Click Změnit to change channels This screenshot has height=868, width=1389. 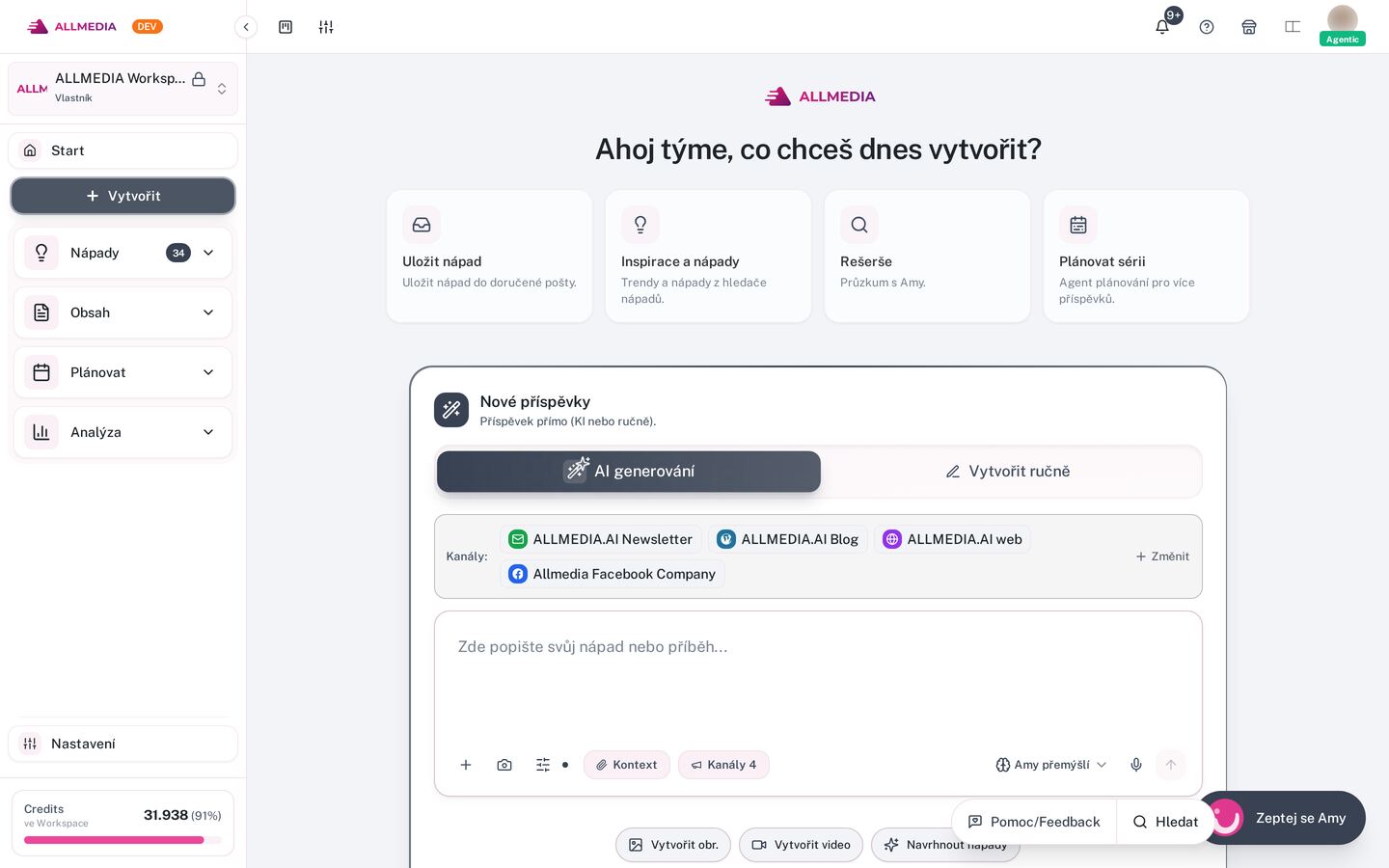1162,556
